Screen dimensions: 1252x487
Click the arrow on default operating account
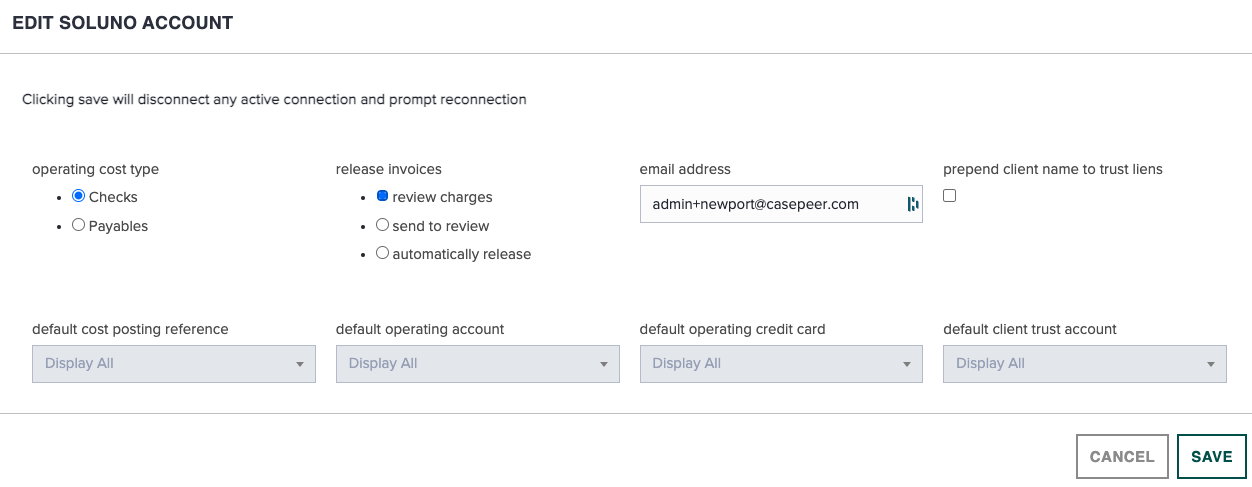click(x=604, y=365)
